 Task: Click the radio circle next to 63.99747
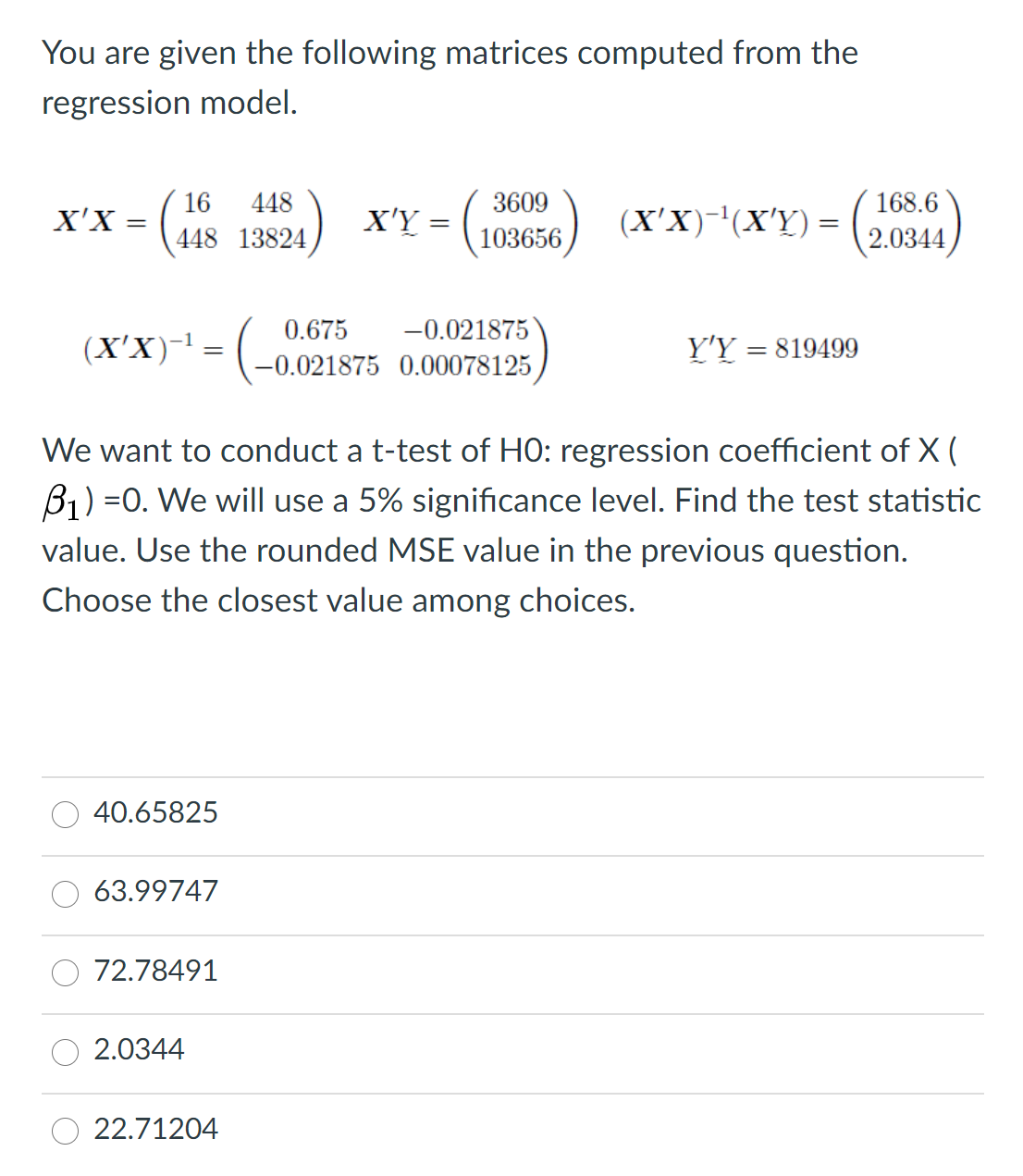click(x=65, y=894)
